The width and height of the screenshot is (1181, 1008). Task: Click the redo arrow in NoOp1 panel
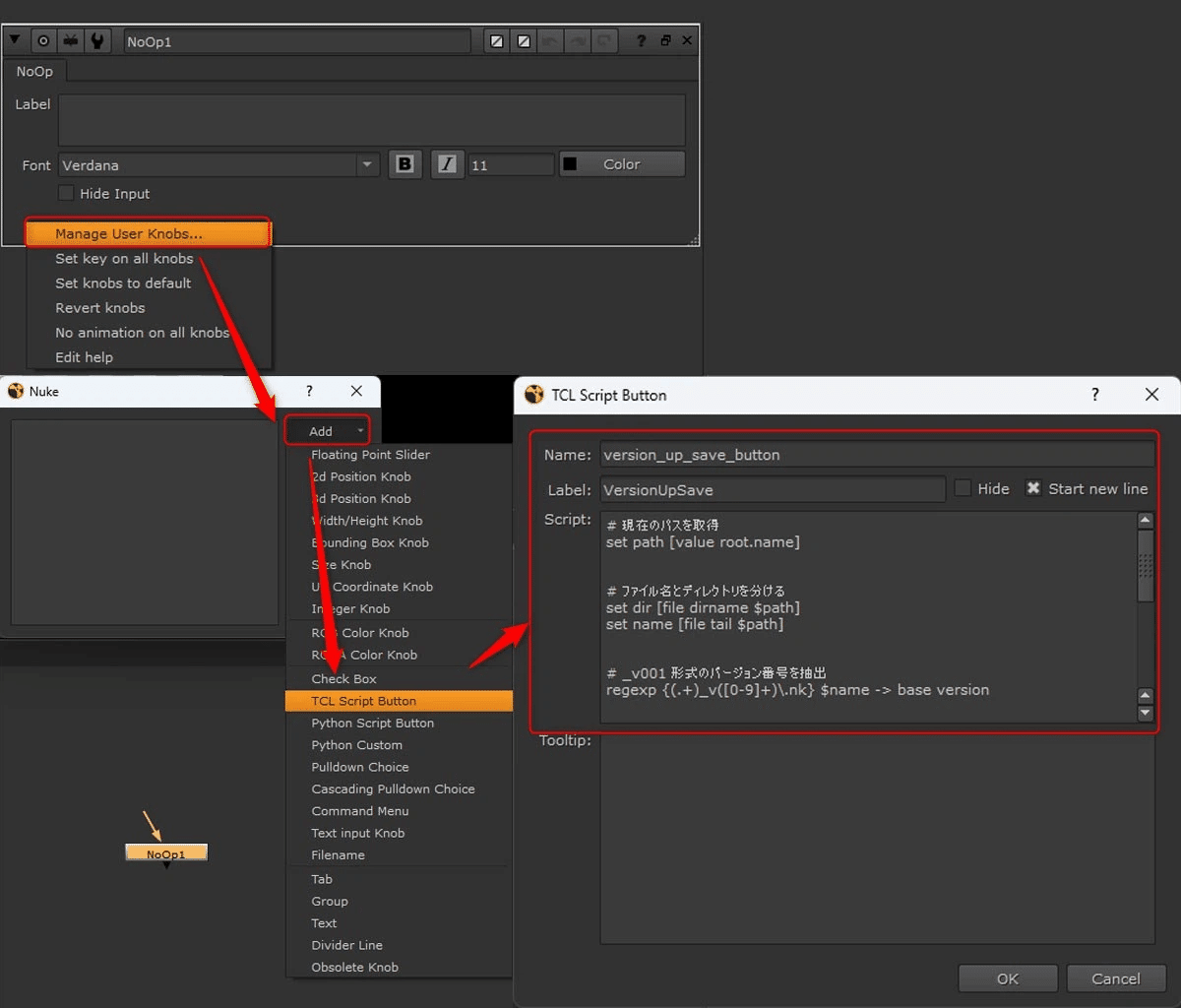(578, 41)
